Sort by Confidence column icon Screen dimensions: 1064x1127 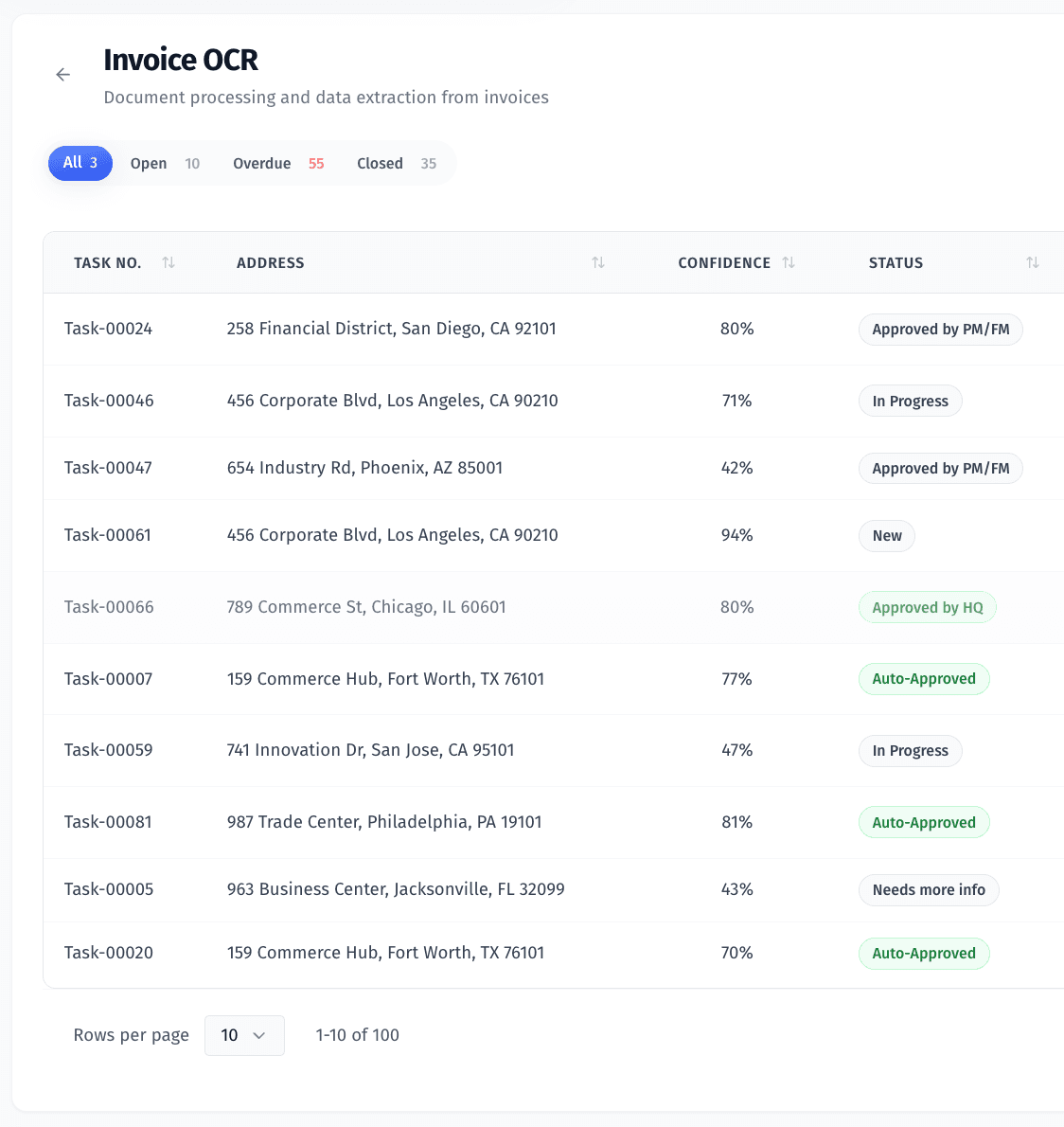789,262
